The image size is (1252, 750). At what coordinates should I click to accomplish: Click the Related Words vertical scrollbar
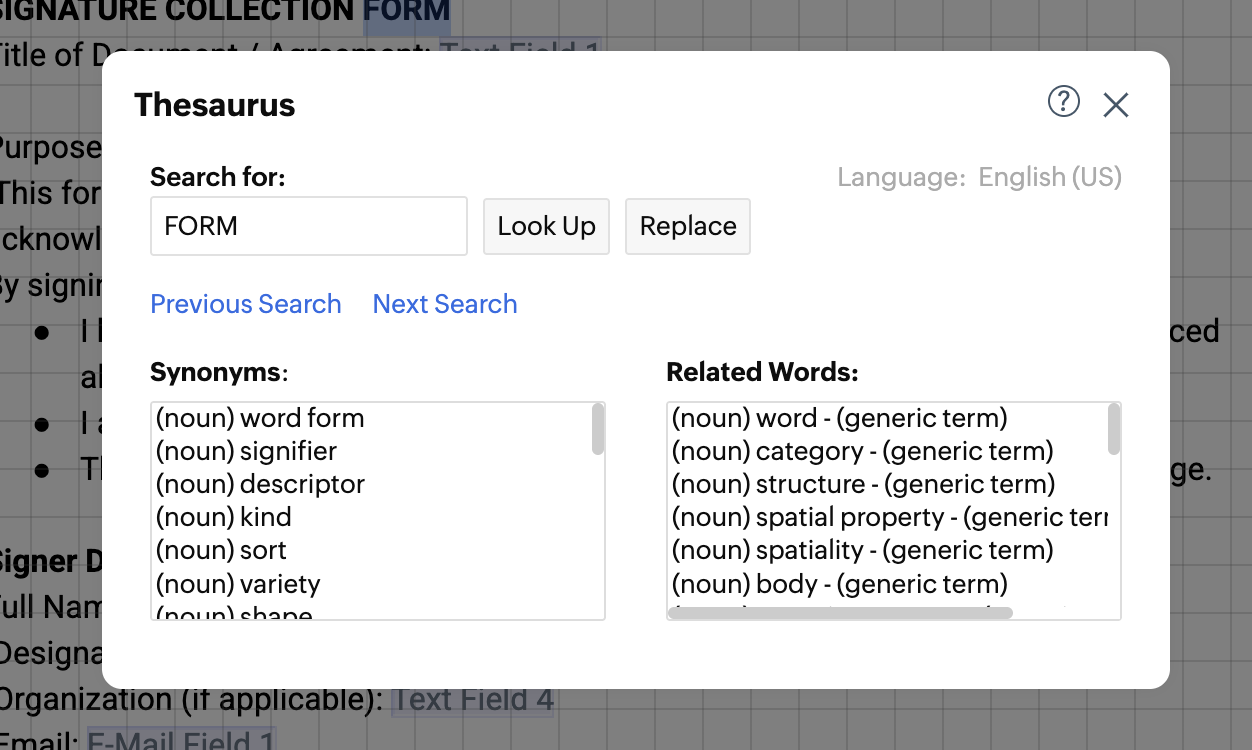1114,430
